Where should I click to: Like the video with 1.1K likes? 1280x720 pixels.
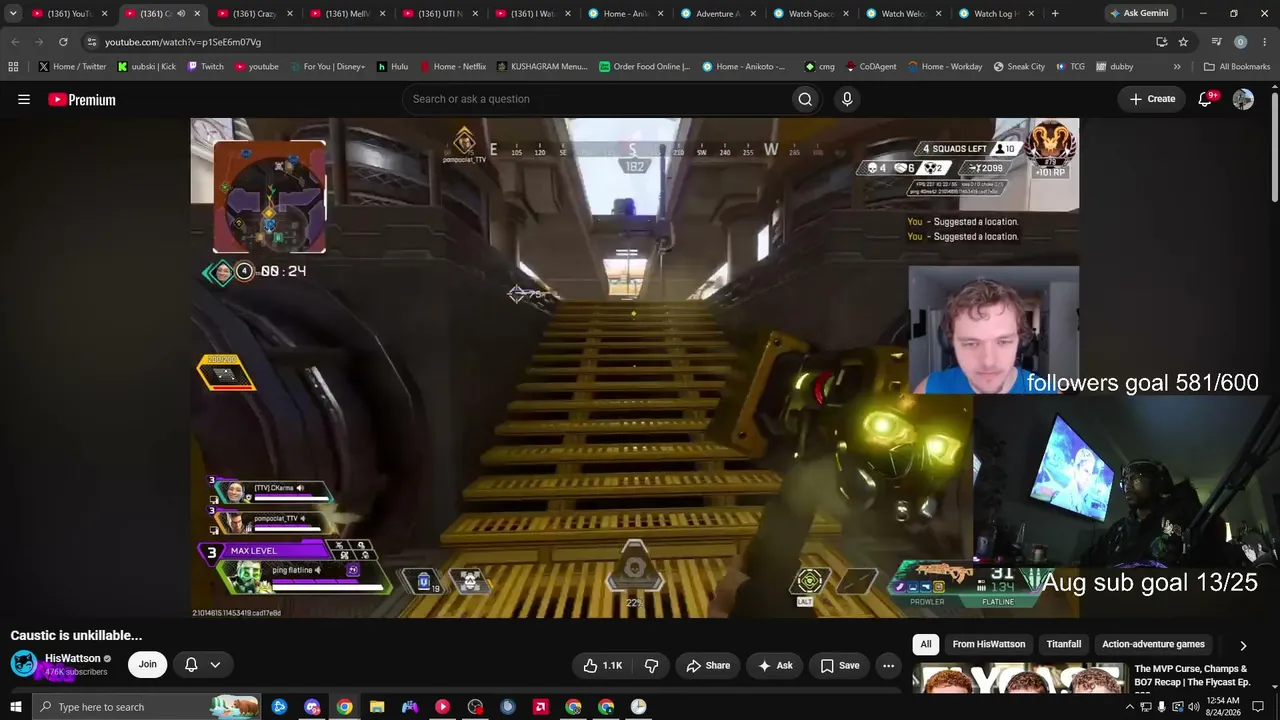click(x=602, y=665)
